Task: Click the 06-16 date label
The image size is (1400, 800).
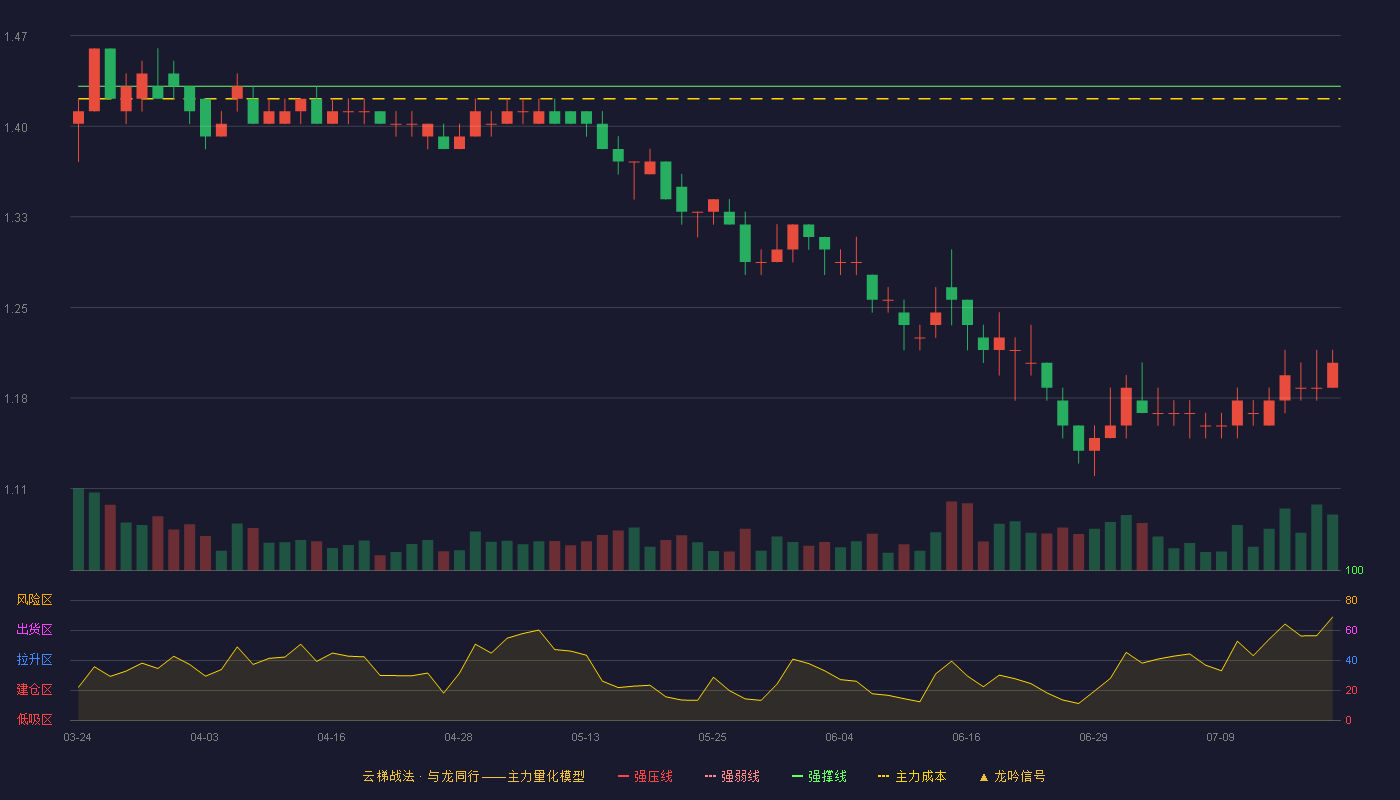Action: 966,737
